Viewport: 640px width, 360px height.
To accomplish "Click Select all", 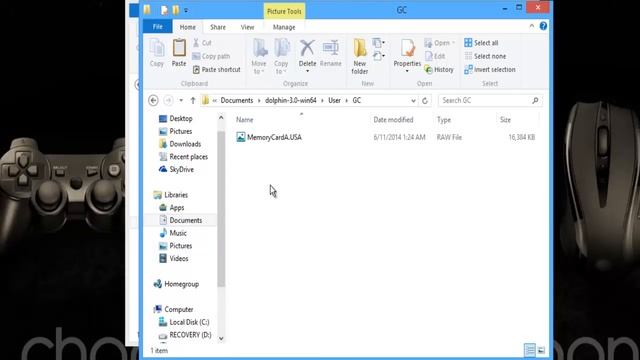I will click(481, 43).
